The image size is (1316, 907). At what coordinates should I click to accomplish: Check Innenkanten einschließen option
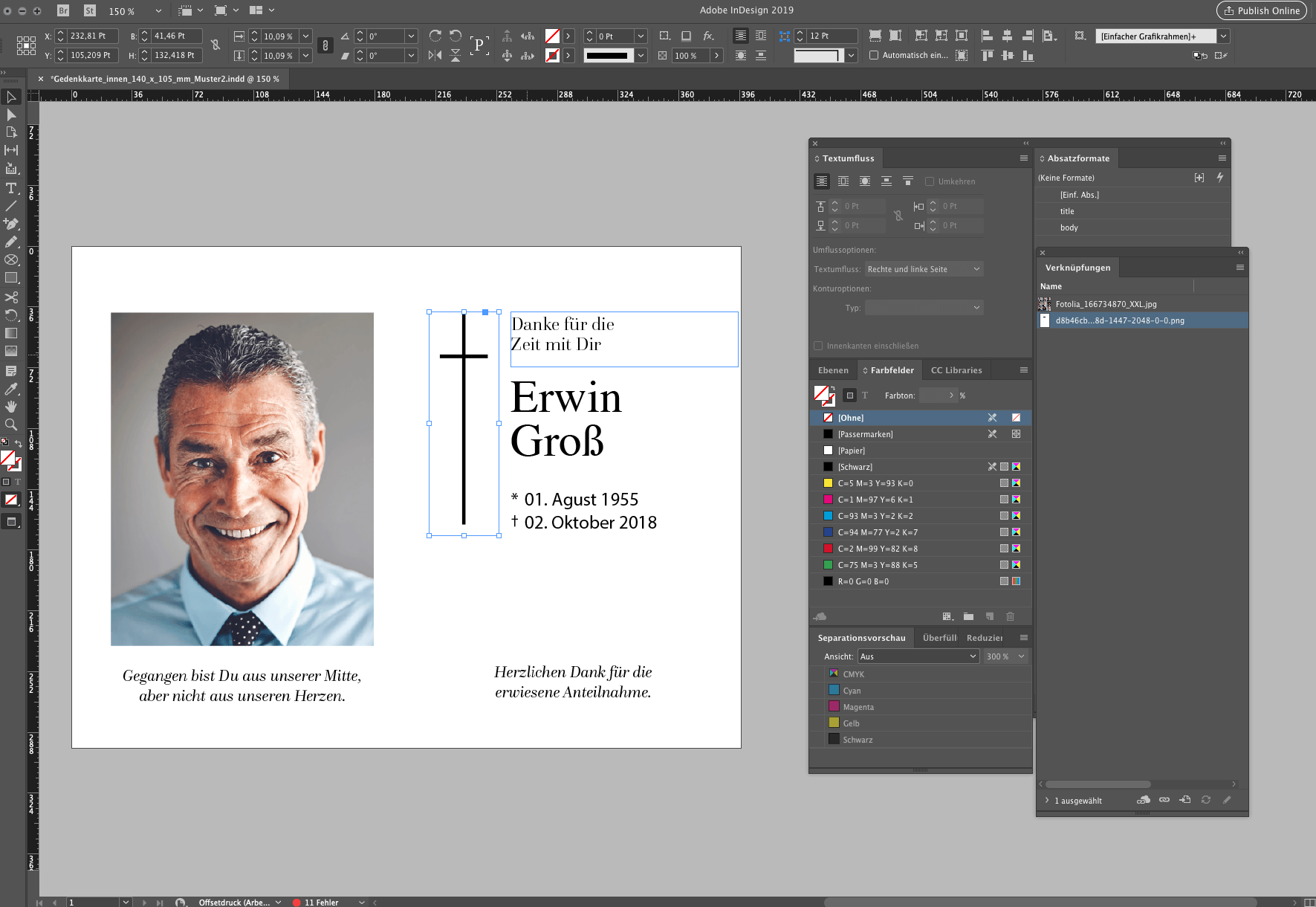coord(818,346)
